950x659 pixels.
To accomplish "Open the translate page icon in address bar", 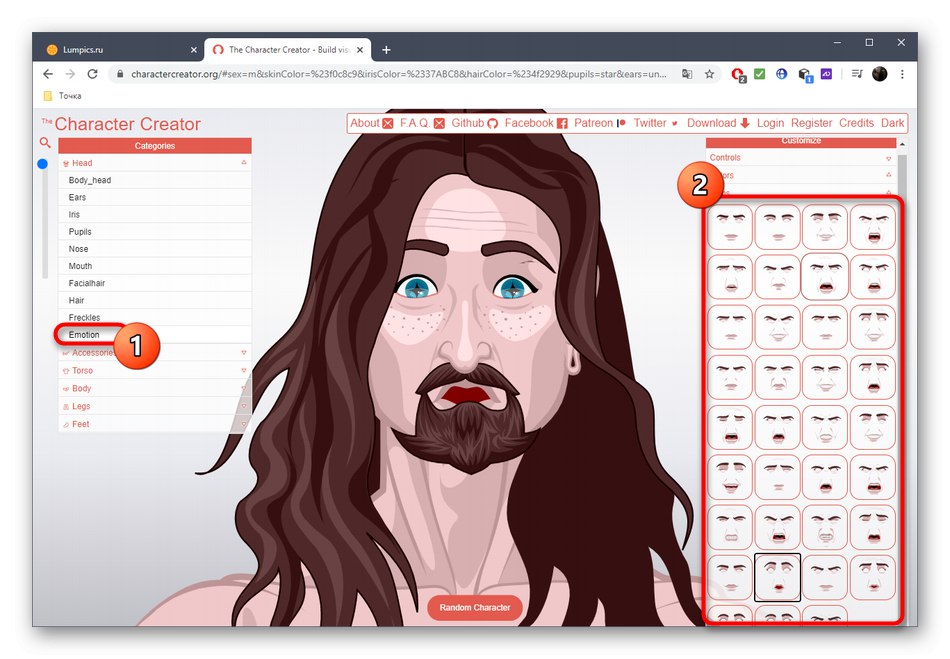I will [x=687, y=74].
